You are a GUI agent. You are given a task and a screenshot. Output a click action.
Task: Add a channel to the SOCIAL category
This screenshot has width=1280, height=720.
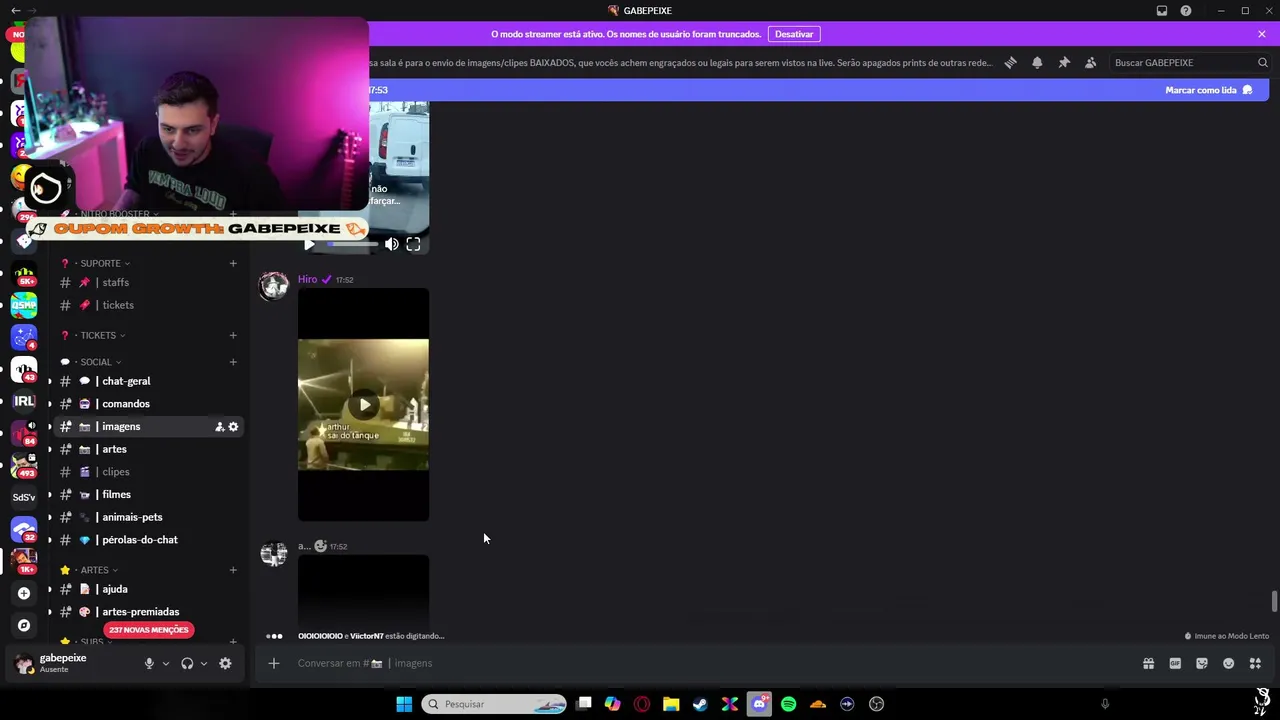233,362
